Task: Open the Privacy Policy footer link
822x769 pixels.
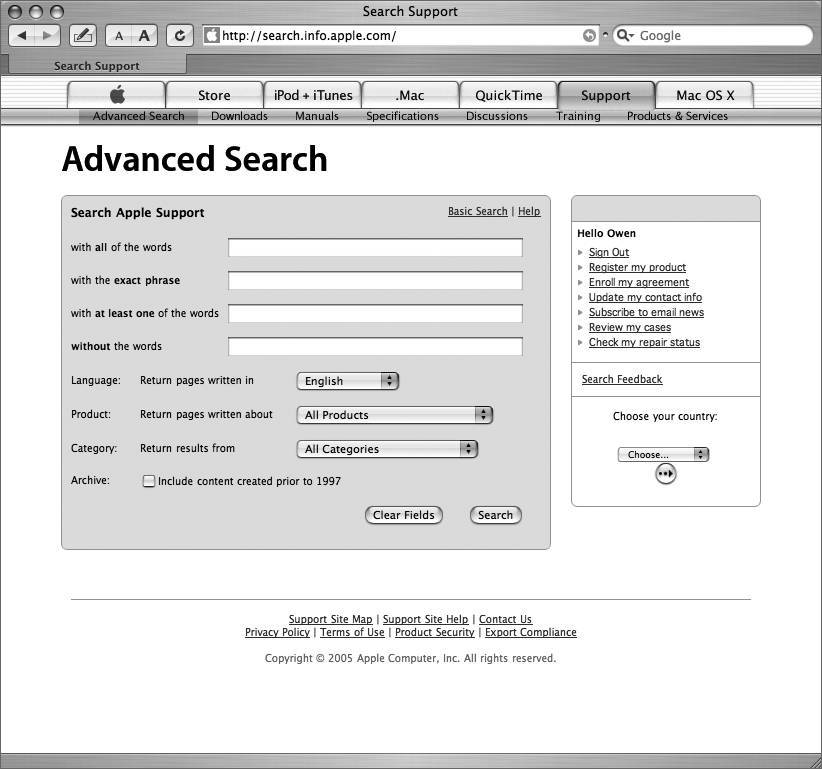Action: click(x=277, y=632)
